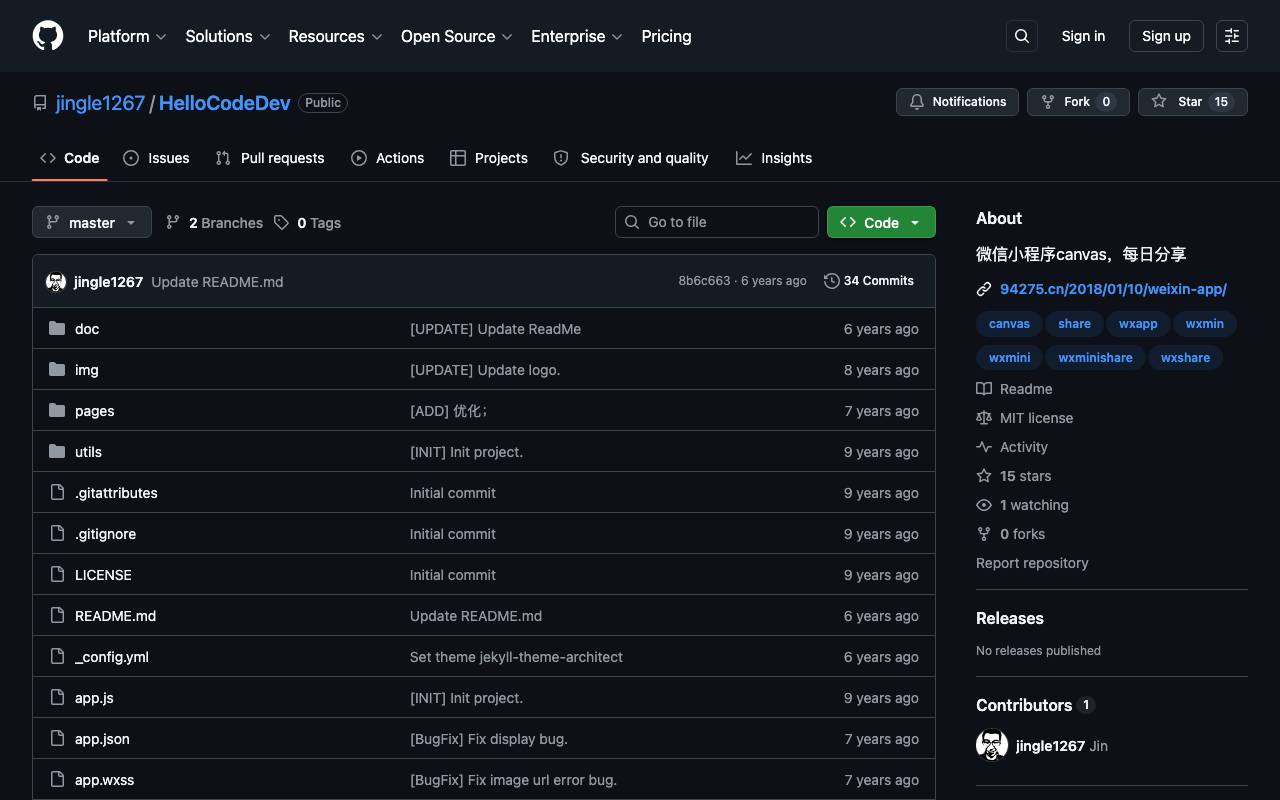Open appearance settings icon beside Sign up
The image size is (1280, 800).
point(1232,36)
